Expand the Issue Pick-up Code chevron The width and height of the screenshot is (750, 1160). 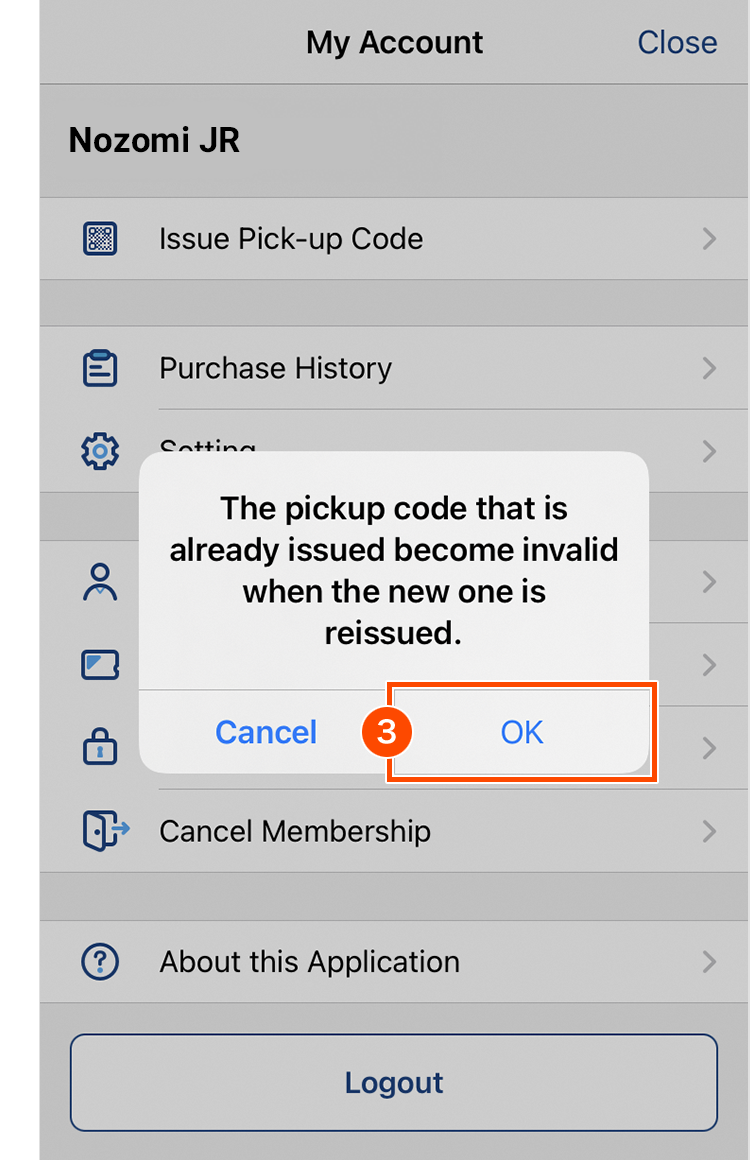coord(709,239)
